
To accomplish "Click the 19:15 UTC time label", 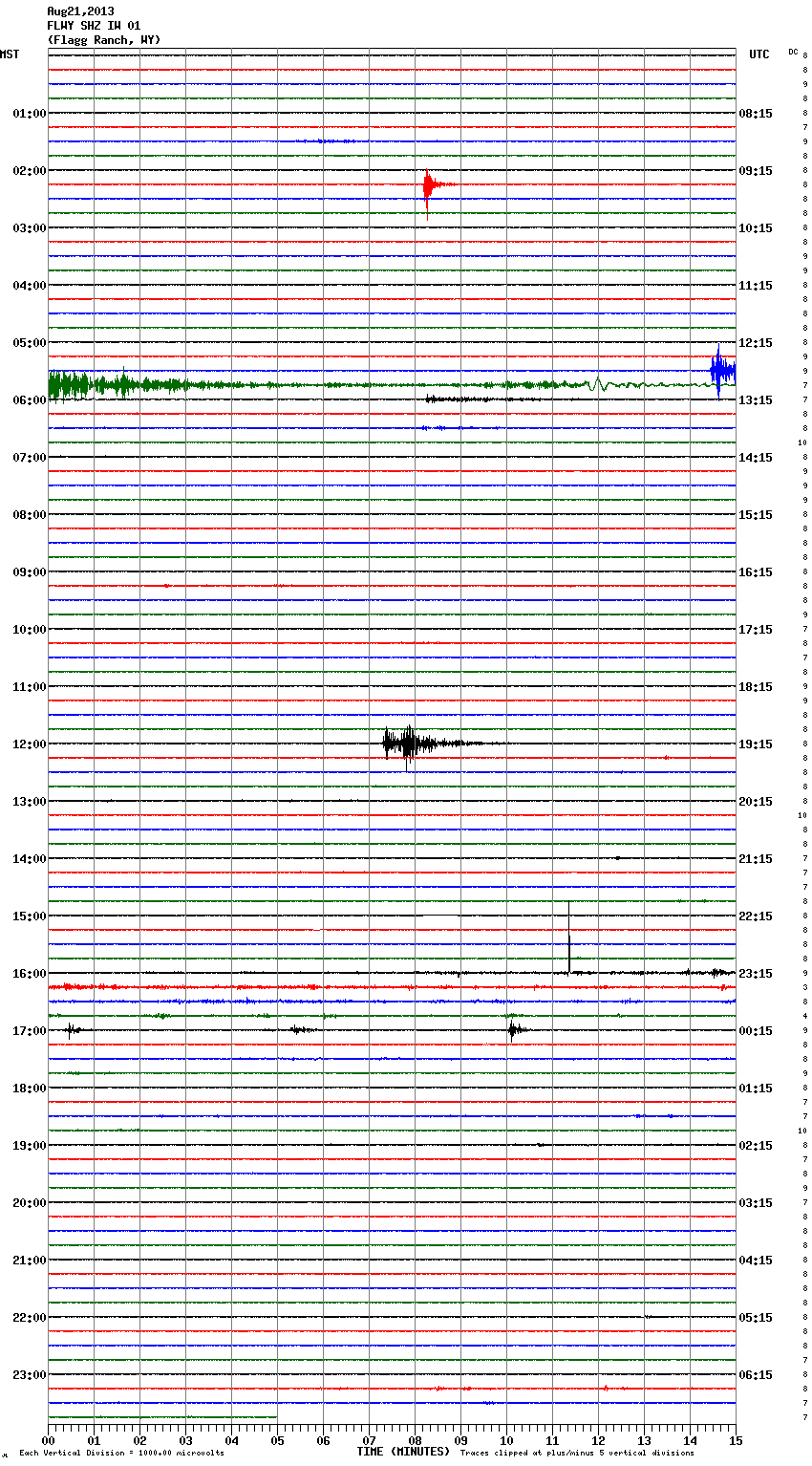I will click(x=756, y=744).
